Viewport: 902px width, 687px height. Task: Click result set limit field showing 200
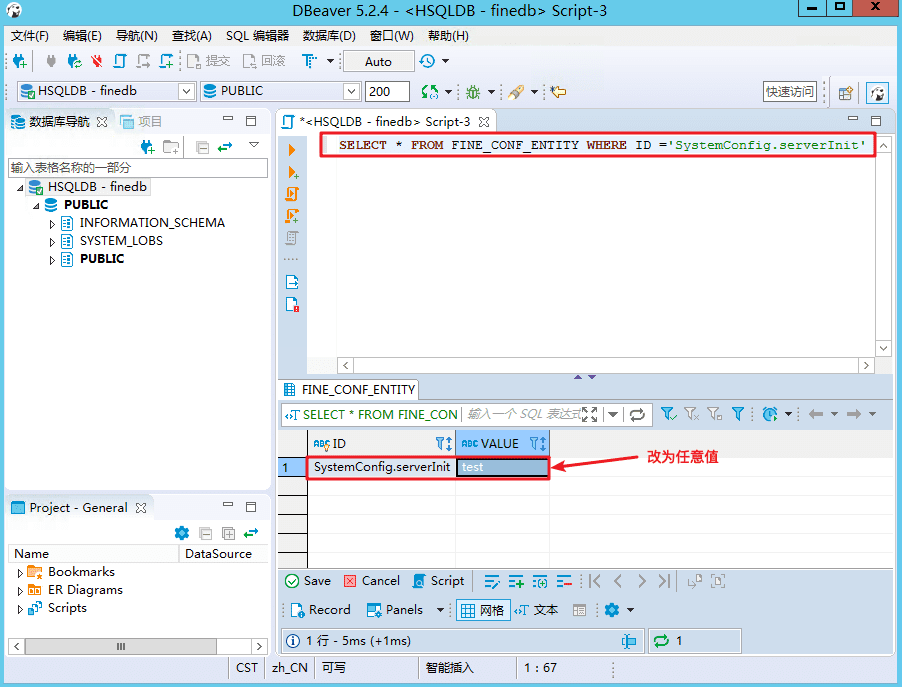tap(387, 91)
